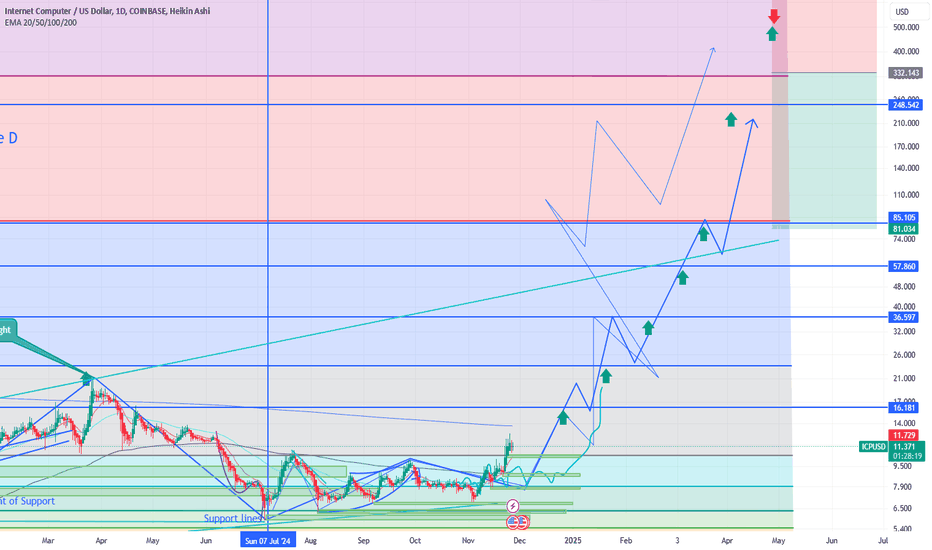The height and width of the screenshot is (550, 932).
Task: Click the 9.500 price axis value
Action: click(x=902, y=466)
